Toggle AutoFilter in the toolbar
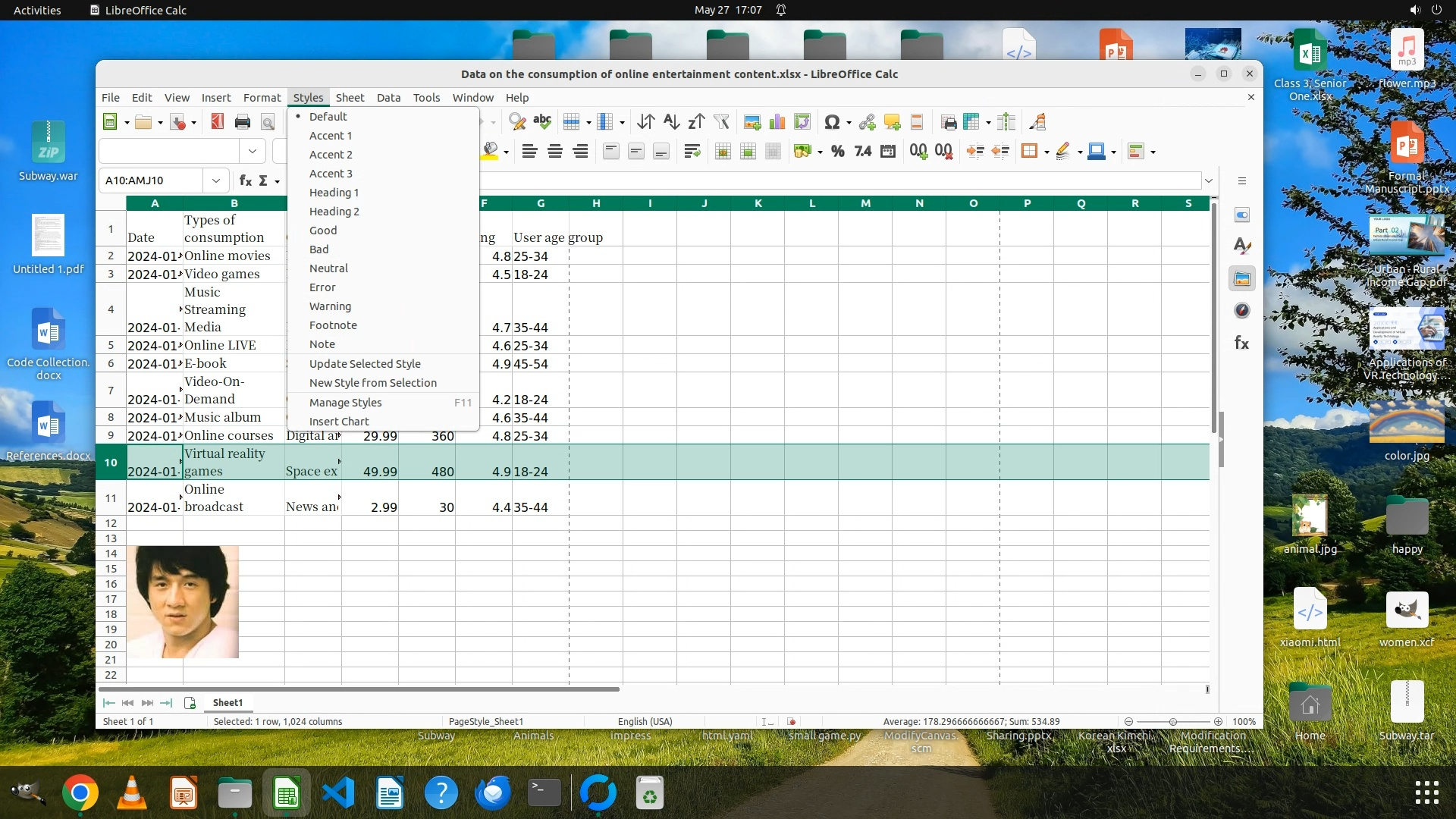This screenshot has width=1456, height=819. point(721,122)
